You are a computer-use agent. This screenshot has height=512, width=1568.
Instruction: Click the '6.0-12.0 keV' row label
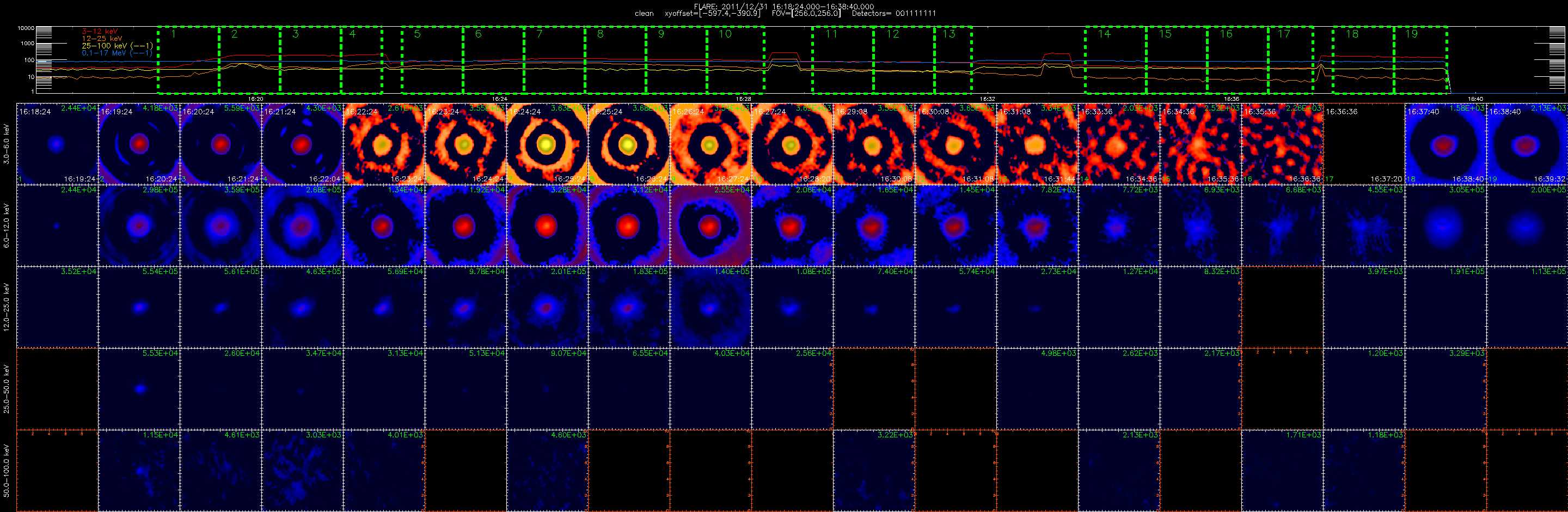(x=6, y=225)
